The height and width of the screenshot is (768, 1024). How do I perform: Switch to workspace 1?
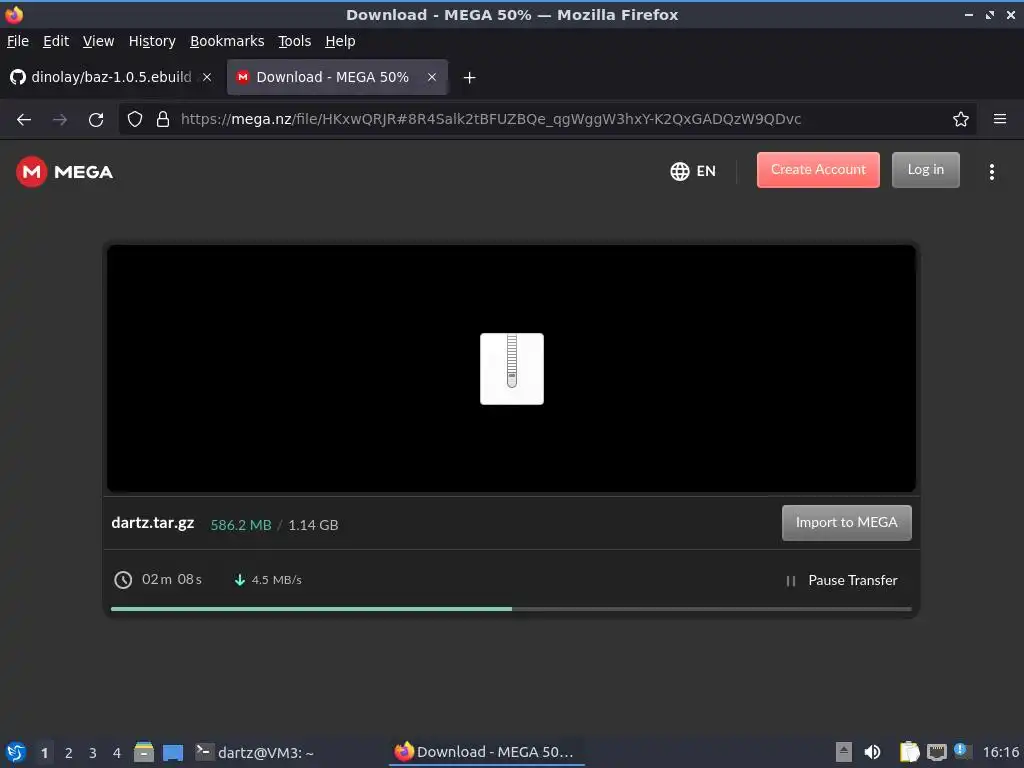point(44,753)
